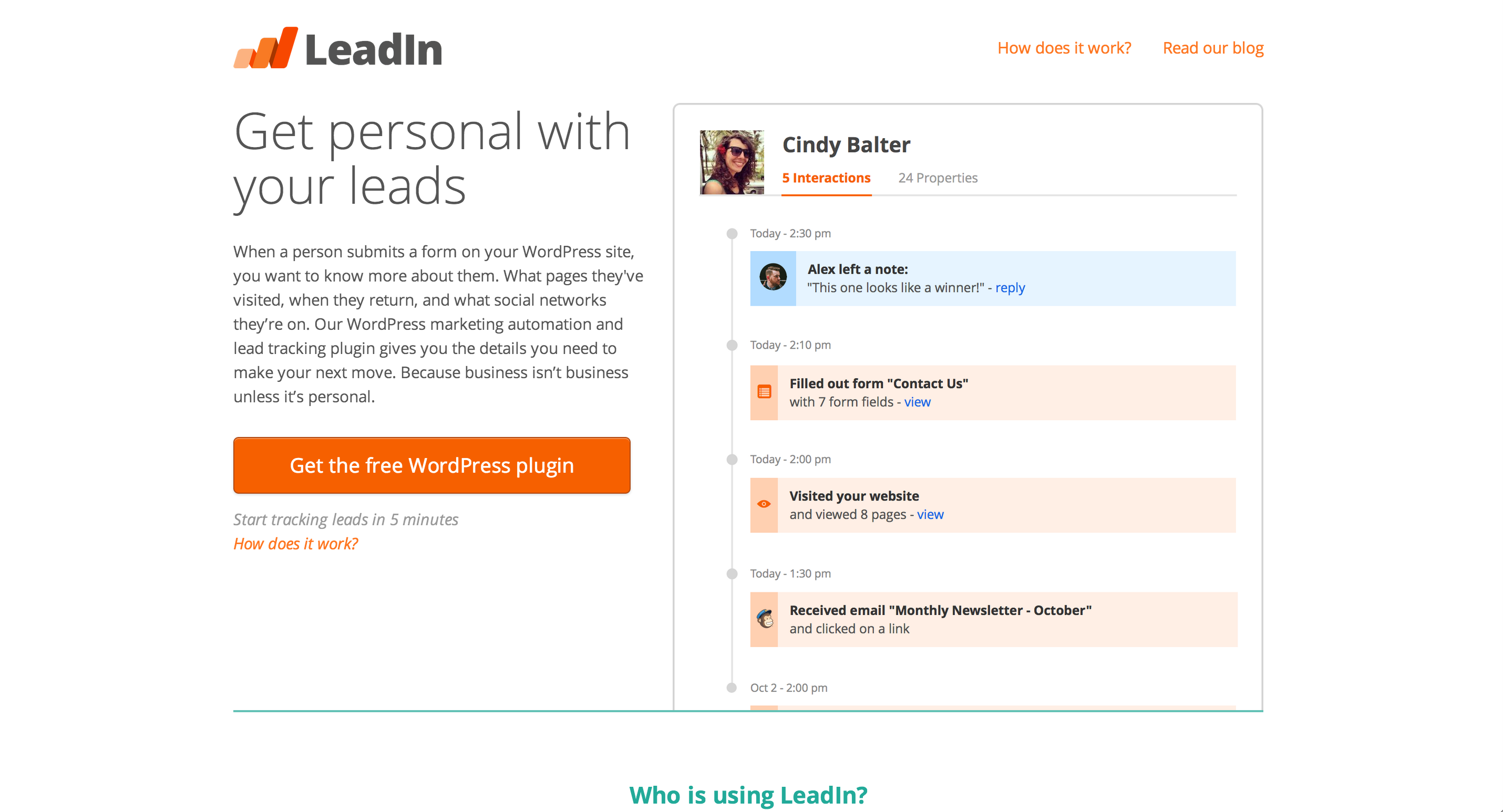Switch to the 24 Properties tab
Screen dimensions: 1503x812
(x=938, y=178)
